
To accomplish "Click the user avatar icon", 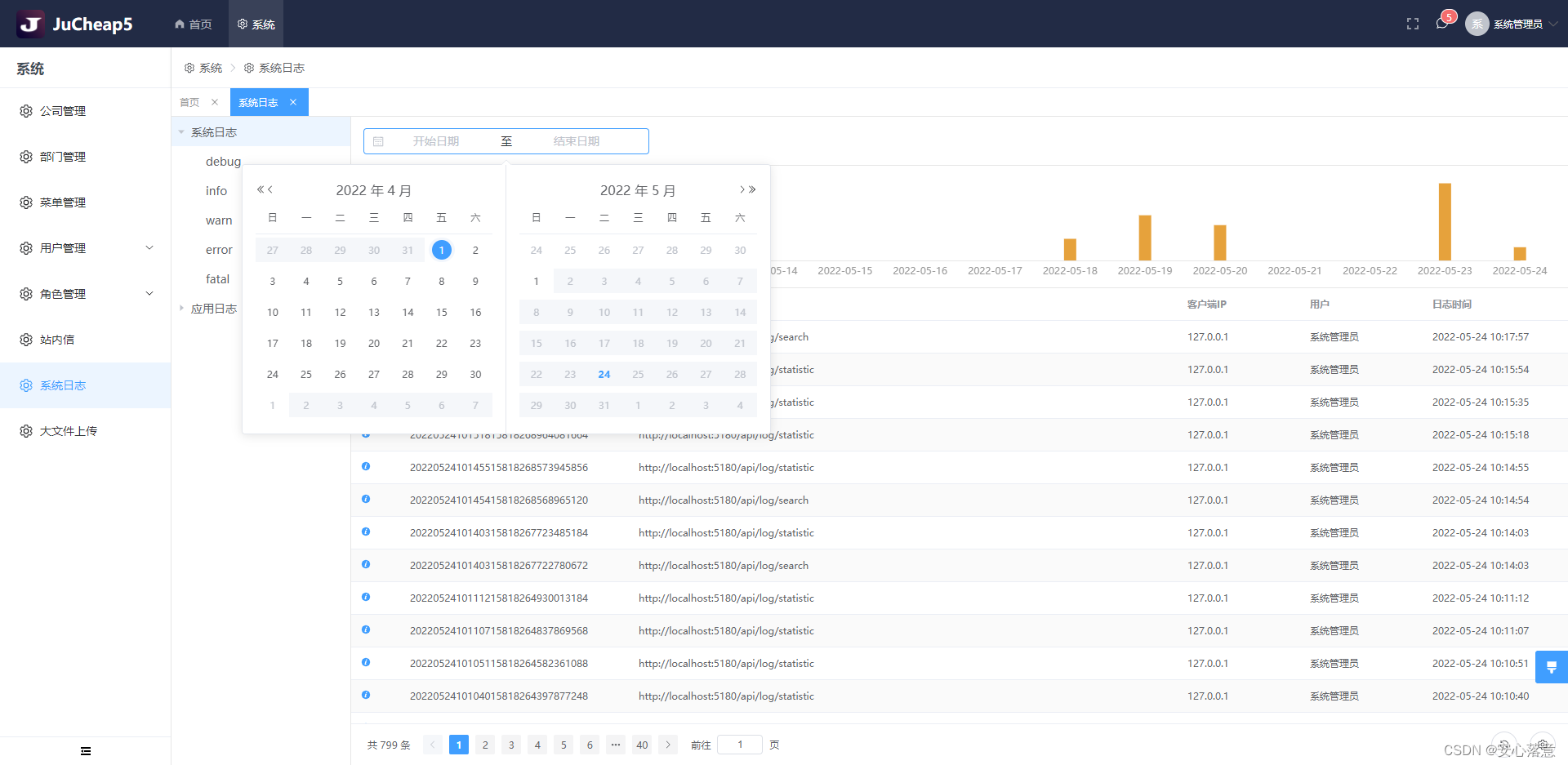I will (1477, 24).
